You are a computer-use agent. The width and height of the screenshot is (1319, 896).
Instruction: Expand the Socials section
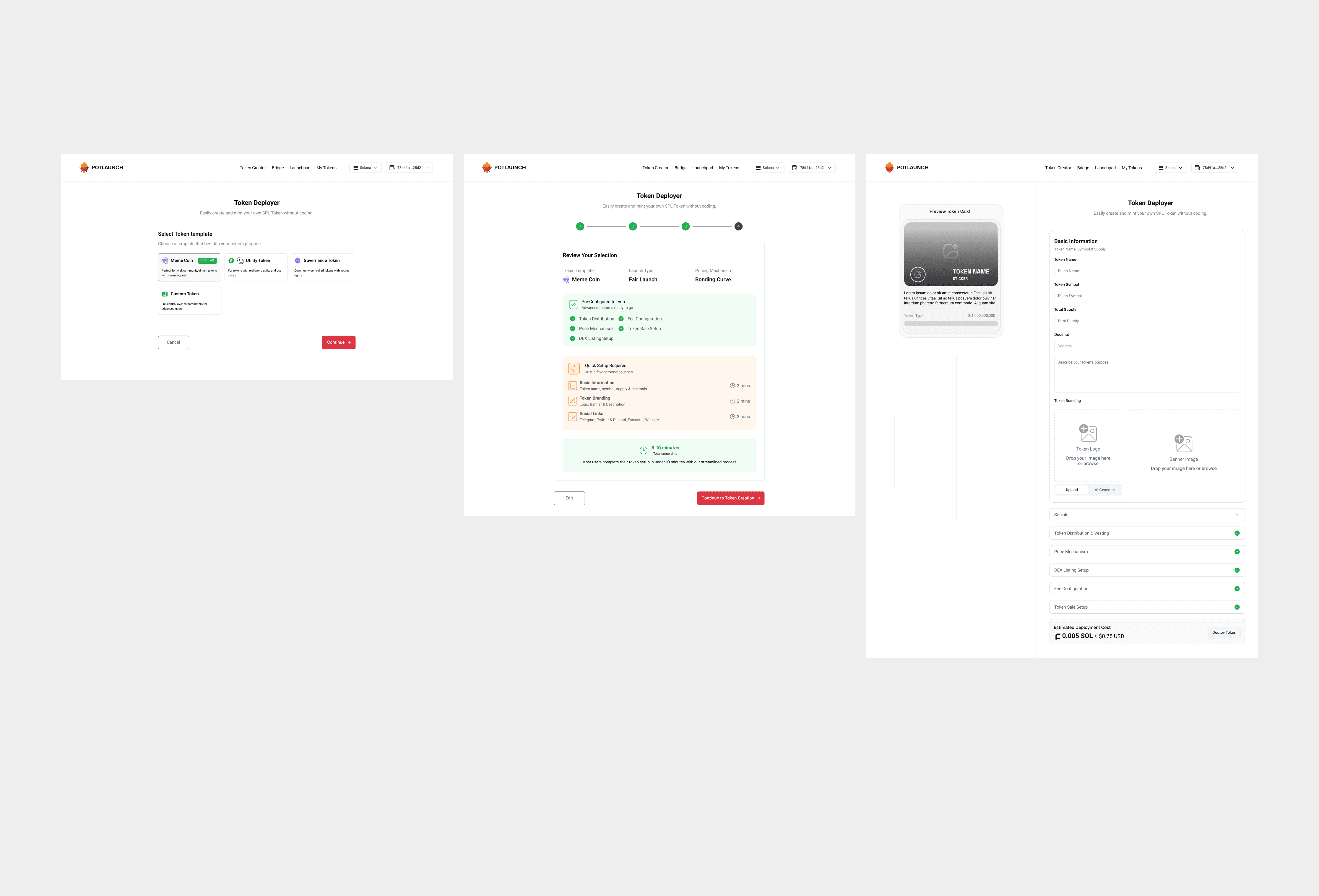pyautogui.click(x=1237, y=514)
